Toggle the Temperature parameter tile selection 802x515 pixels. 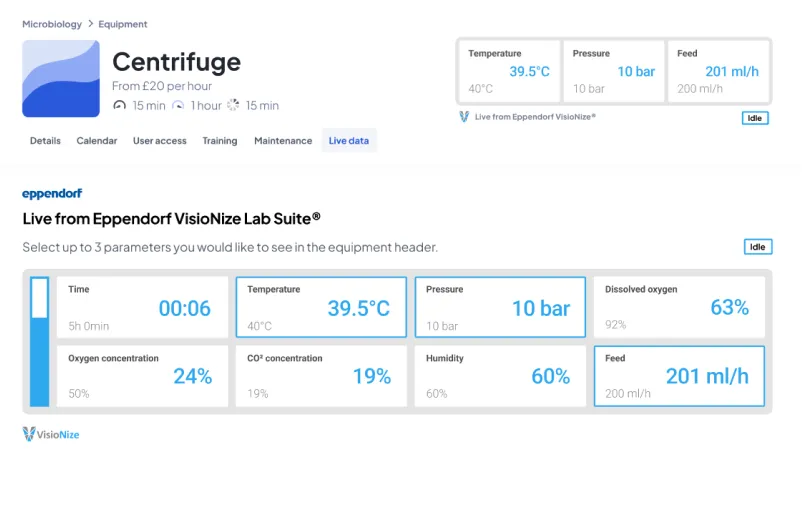click(320, 307)
